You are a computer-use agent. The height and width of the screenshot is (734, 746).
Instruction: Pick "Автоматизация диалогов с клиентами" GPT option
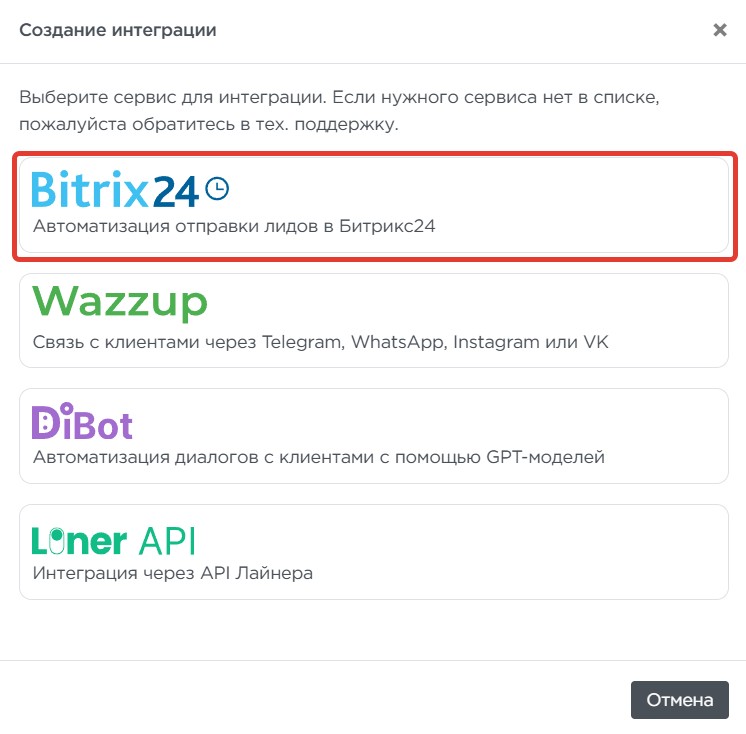tap(318, 458)
